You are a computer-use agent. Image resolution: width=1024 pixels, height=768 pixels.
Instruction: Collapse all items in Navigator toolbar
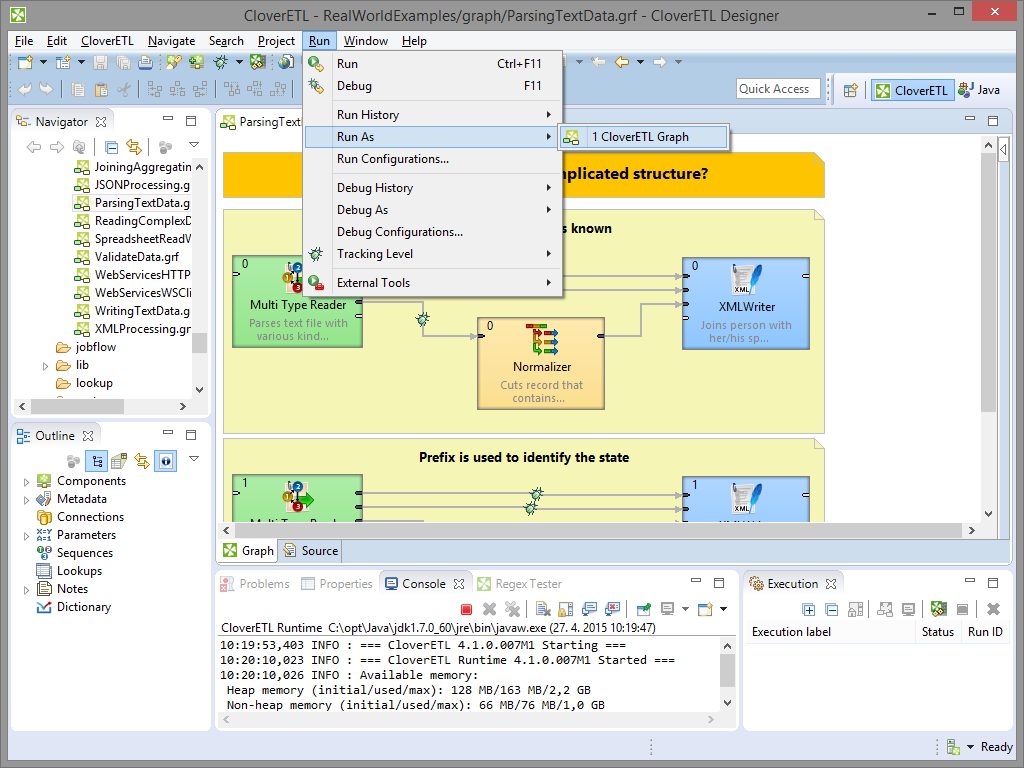point(112,147)
